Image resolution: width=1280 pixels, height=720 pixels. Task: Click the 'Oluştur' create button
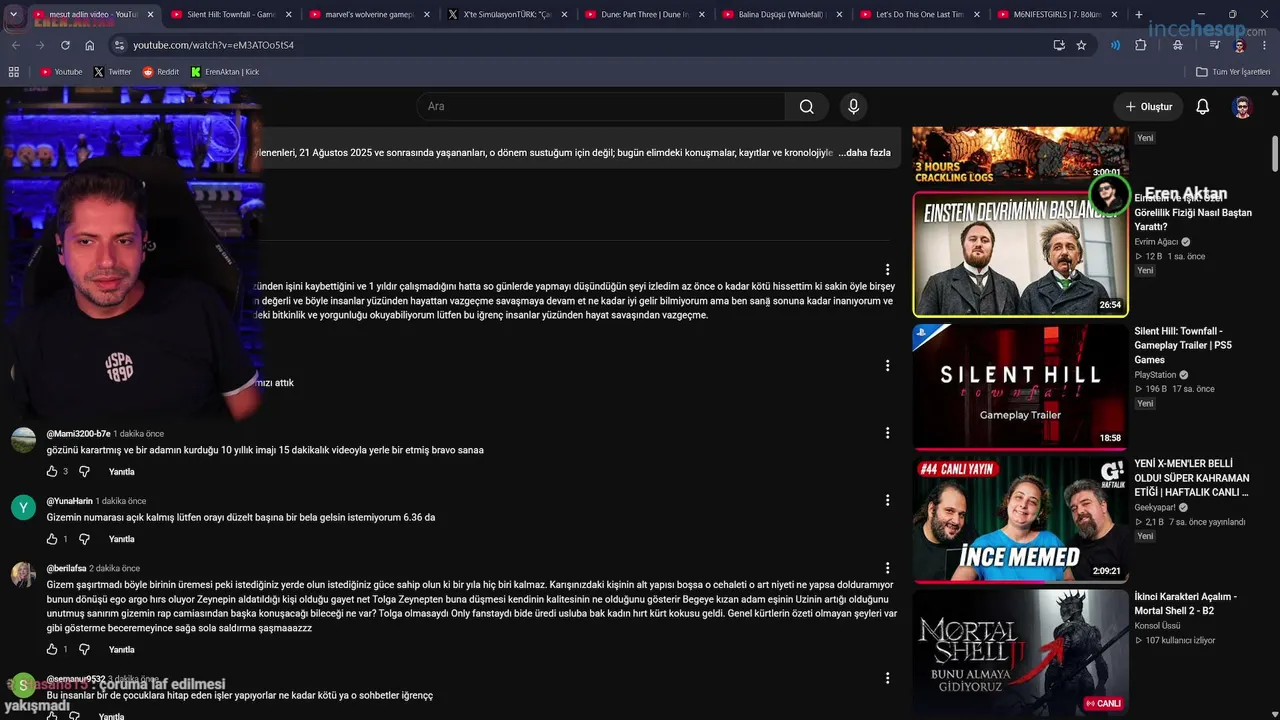pyautogui.click(x=1148, y=107)
